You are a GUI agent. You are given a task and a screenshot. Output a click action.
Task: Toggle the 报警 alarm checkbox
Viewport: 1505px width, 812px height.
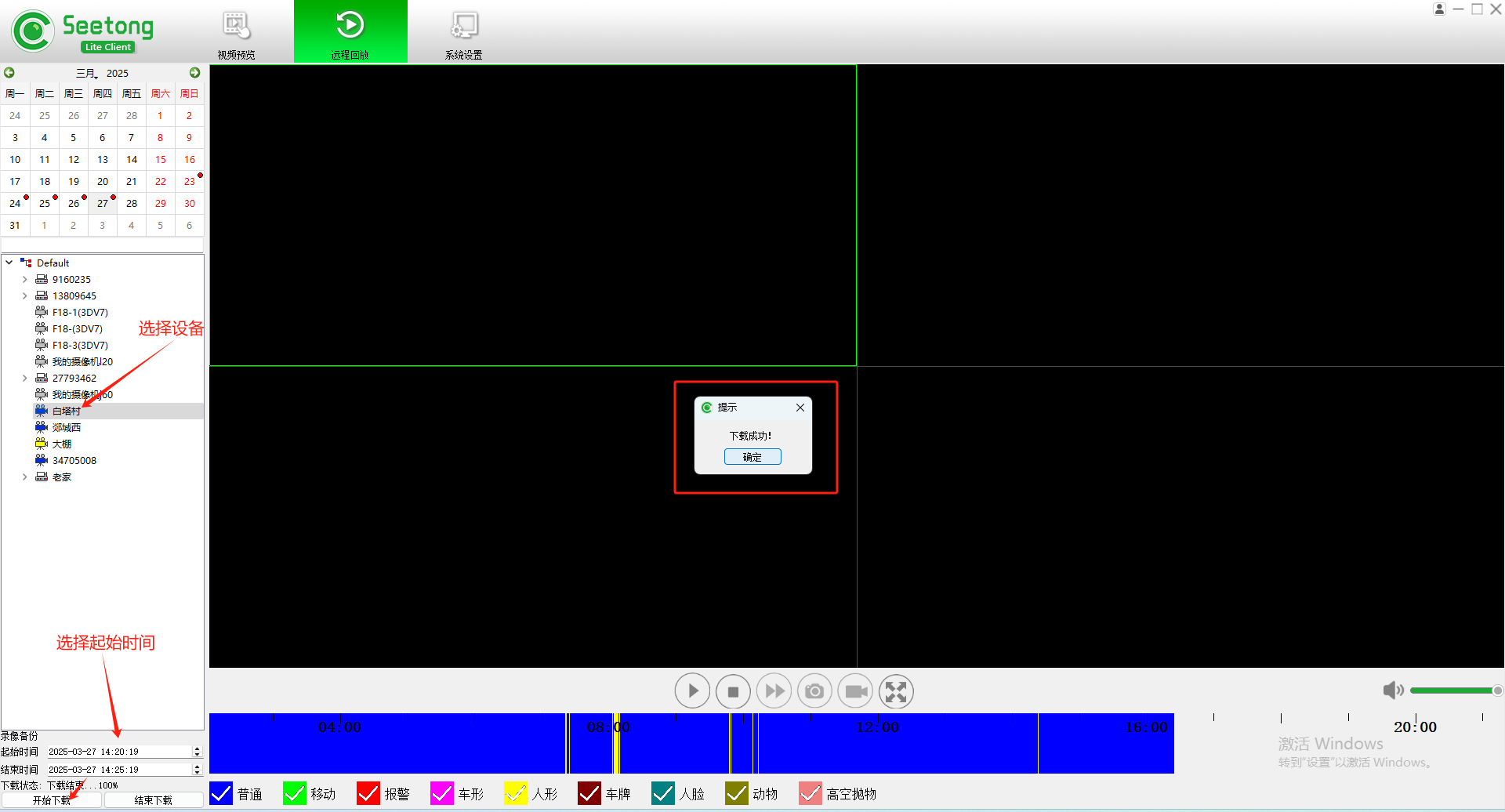[368, 793]
